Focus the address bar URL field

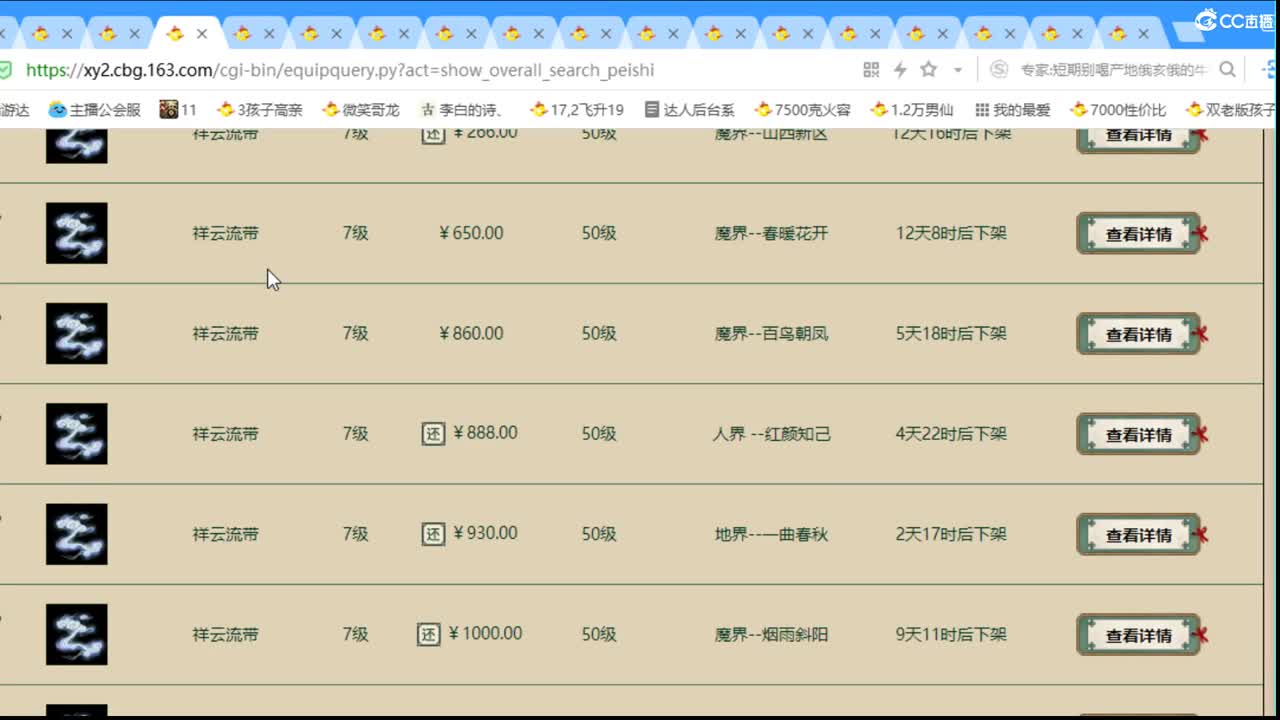[340, 70]
